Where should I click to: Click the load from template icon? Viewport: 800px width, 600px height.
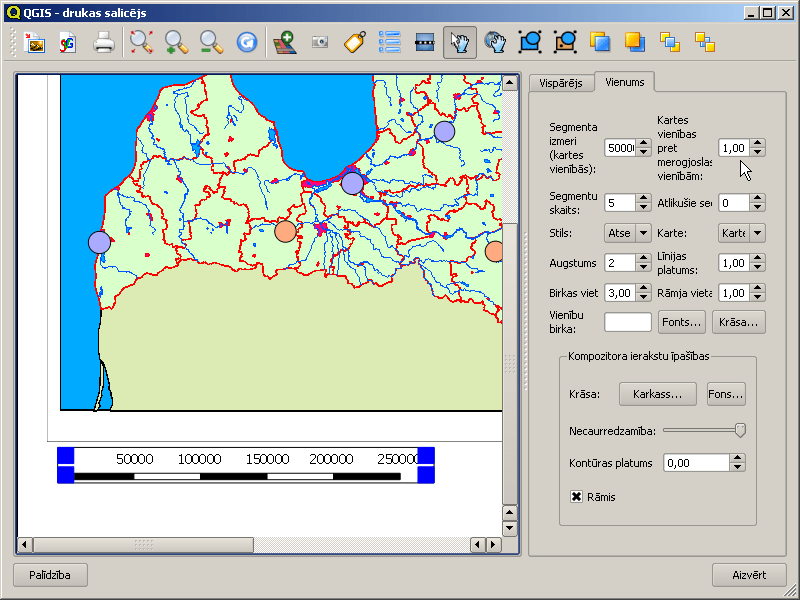(35, 43)
